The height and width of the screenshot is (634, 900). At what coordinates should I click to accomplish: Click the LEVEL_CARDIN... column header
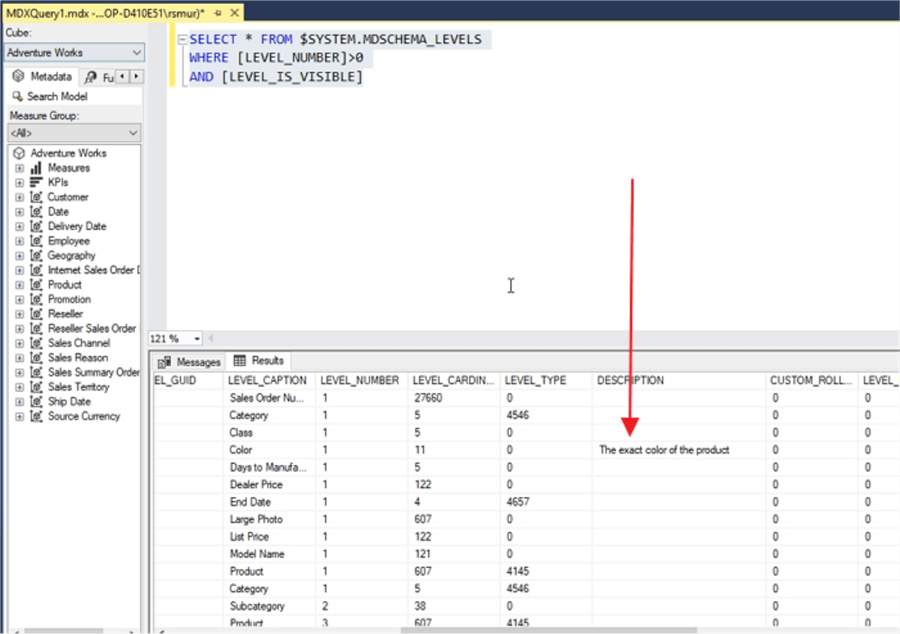click(x=453, y=380)
